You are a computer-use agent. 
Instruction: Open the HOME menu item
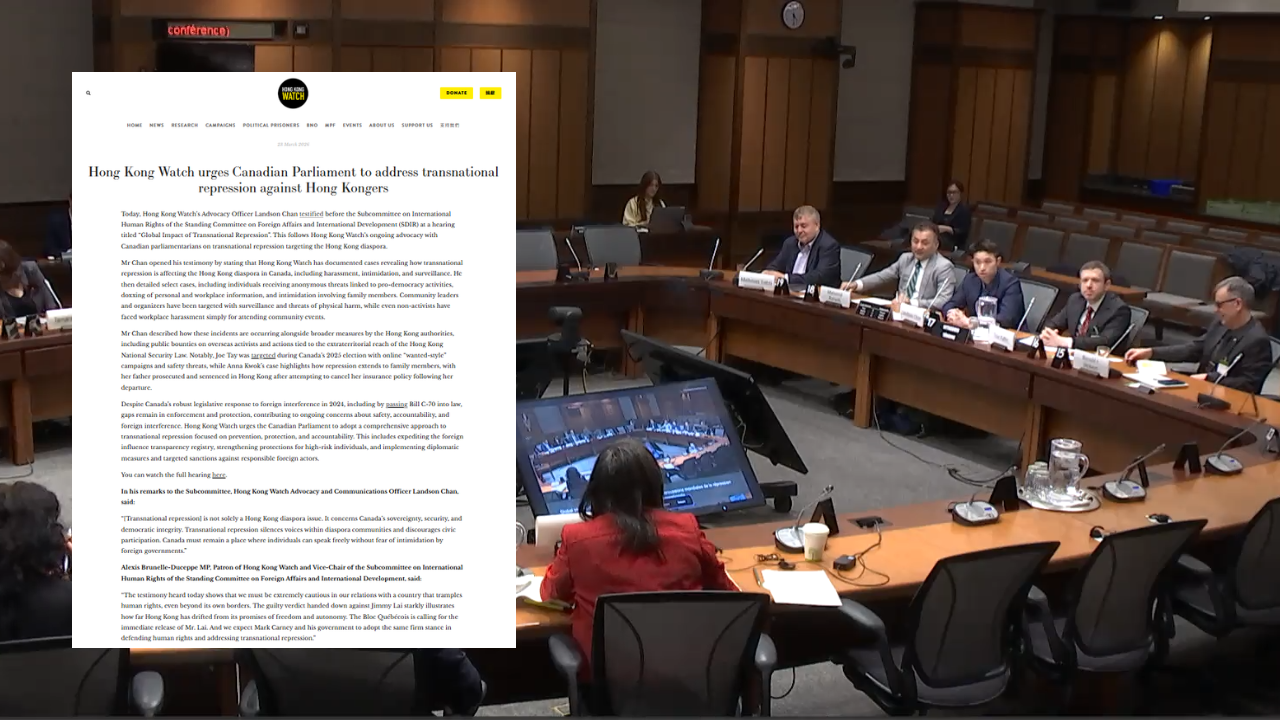pos(134,126)
